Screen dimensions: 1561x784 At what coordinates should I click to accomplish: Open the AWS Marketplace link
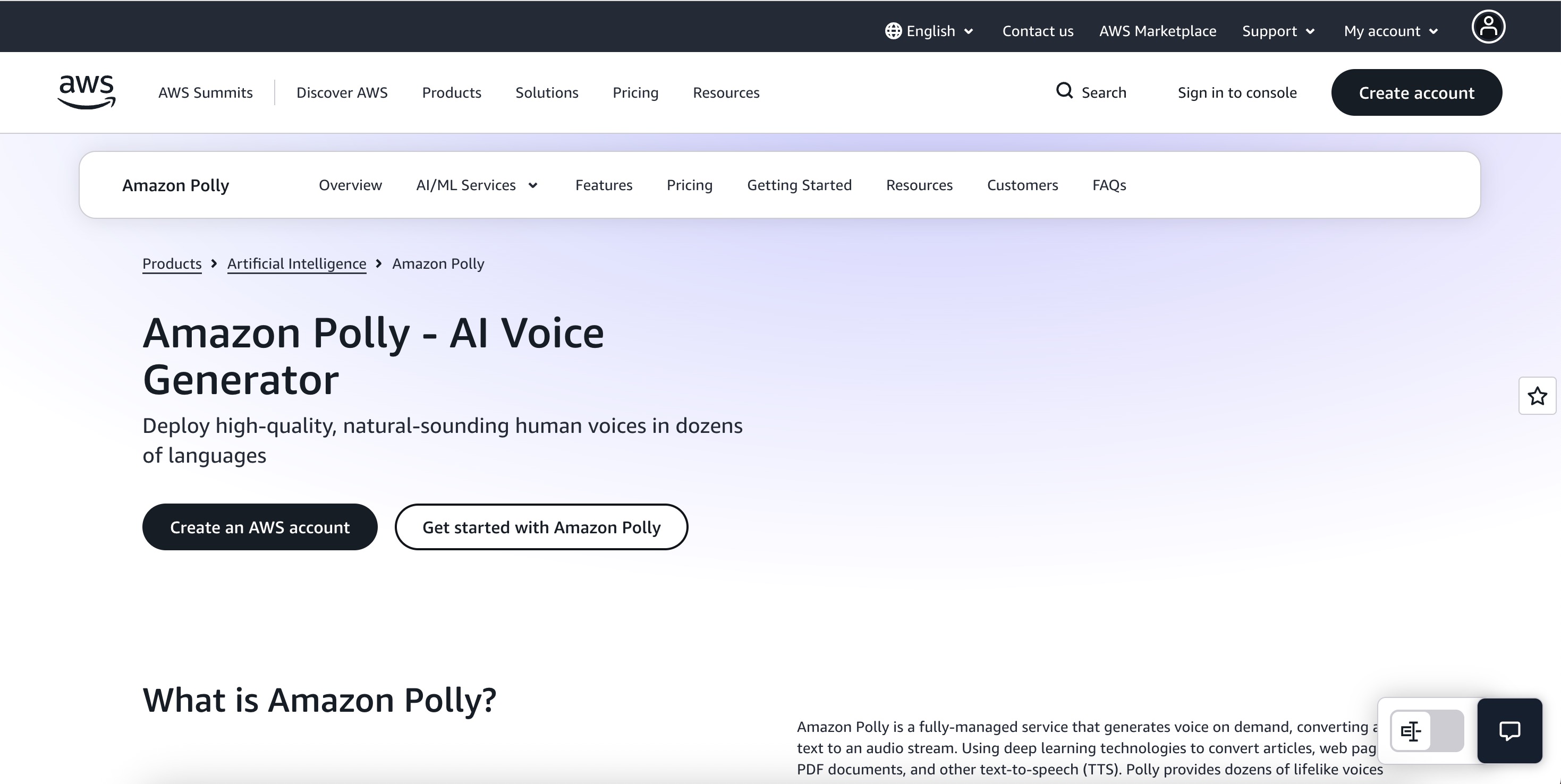1157,31
